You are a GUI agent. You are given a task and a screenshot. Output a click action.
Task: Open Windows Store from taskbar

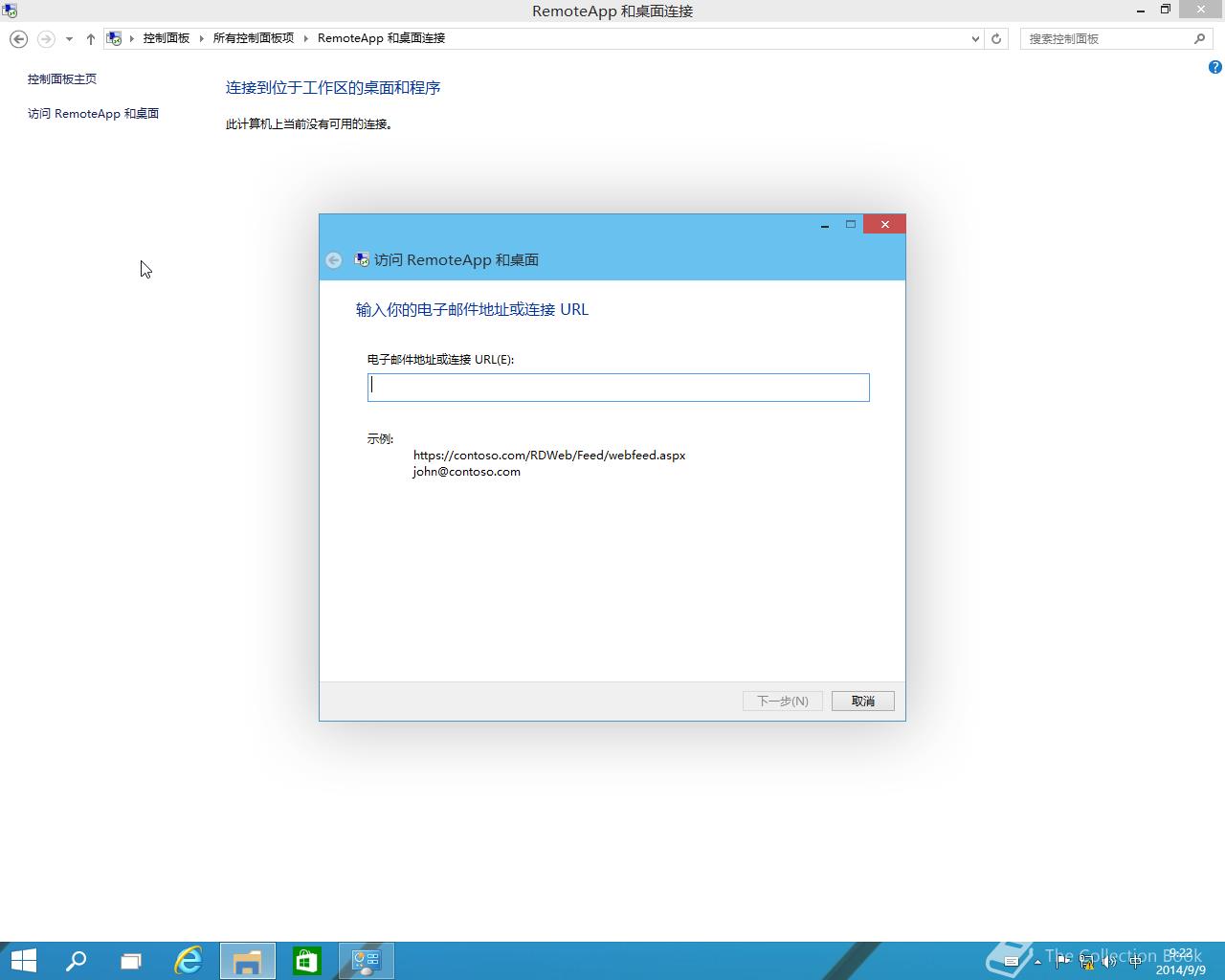[x=307, y=961]
